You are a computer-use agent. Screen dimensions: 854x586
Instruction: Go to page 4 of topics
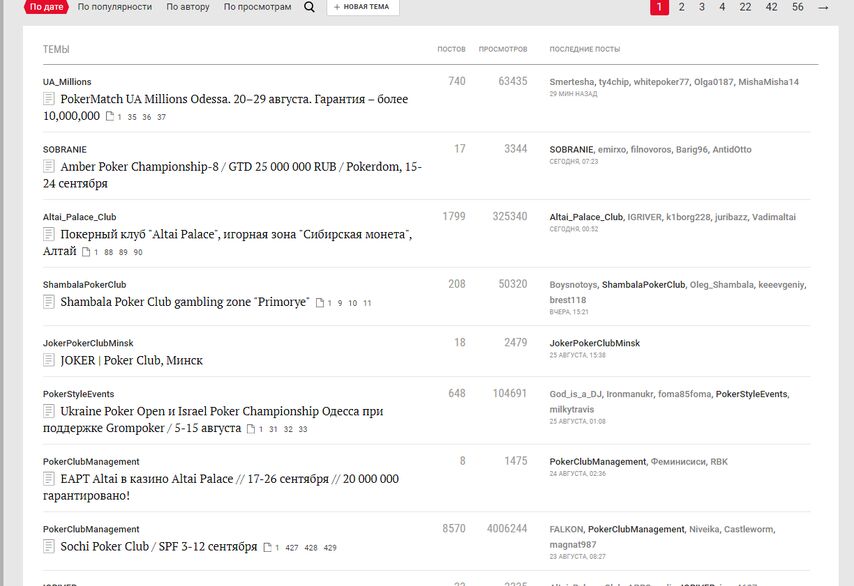pos(722,7)
